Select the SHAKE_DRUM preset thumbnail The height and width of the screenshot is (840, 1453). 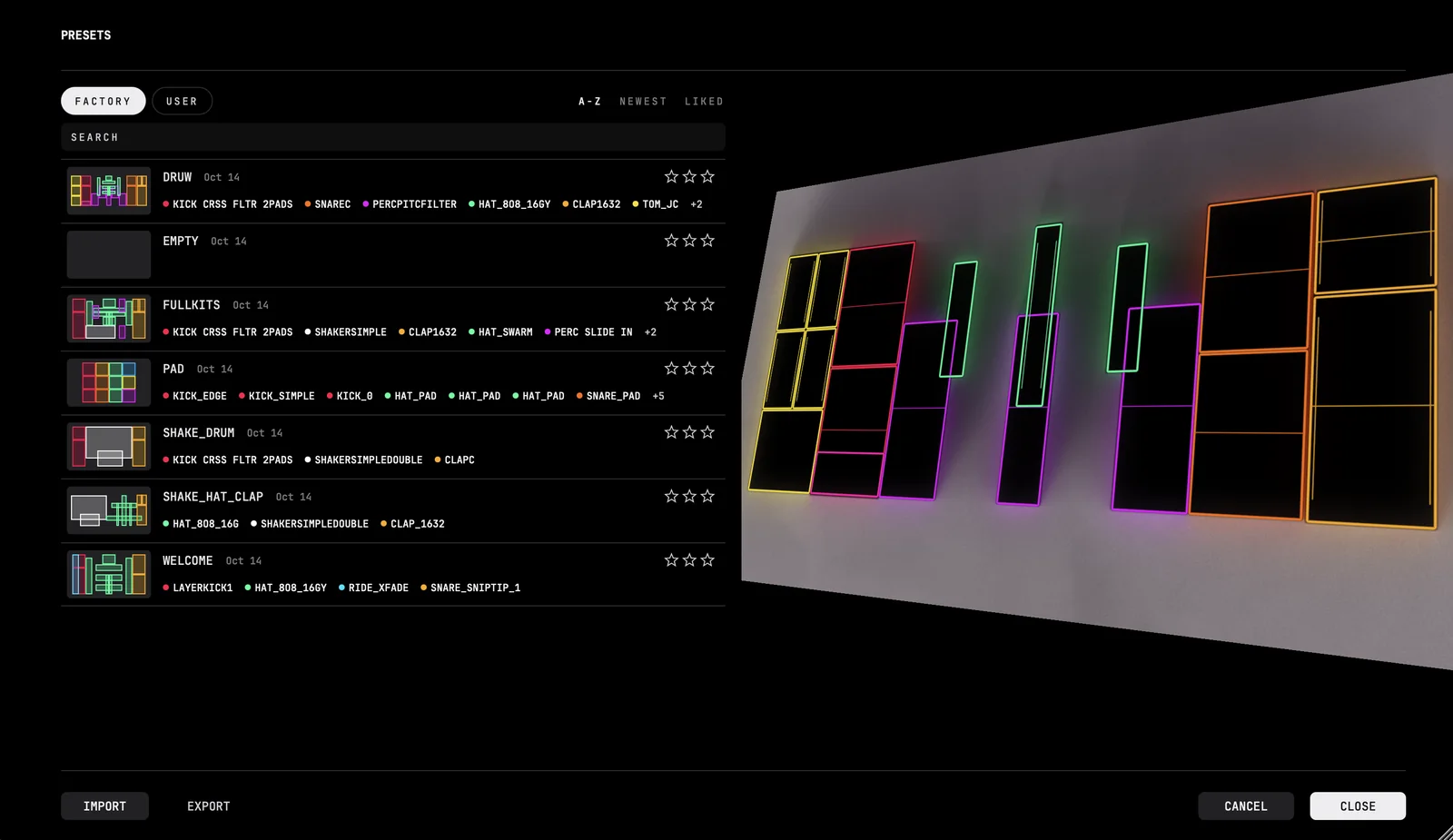click(109, 447)
